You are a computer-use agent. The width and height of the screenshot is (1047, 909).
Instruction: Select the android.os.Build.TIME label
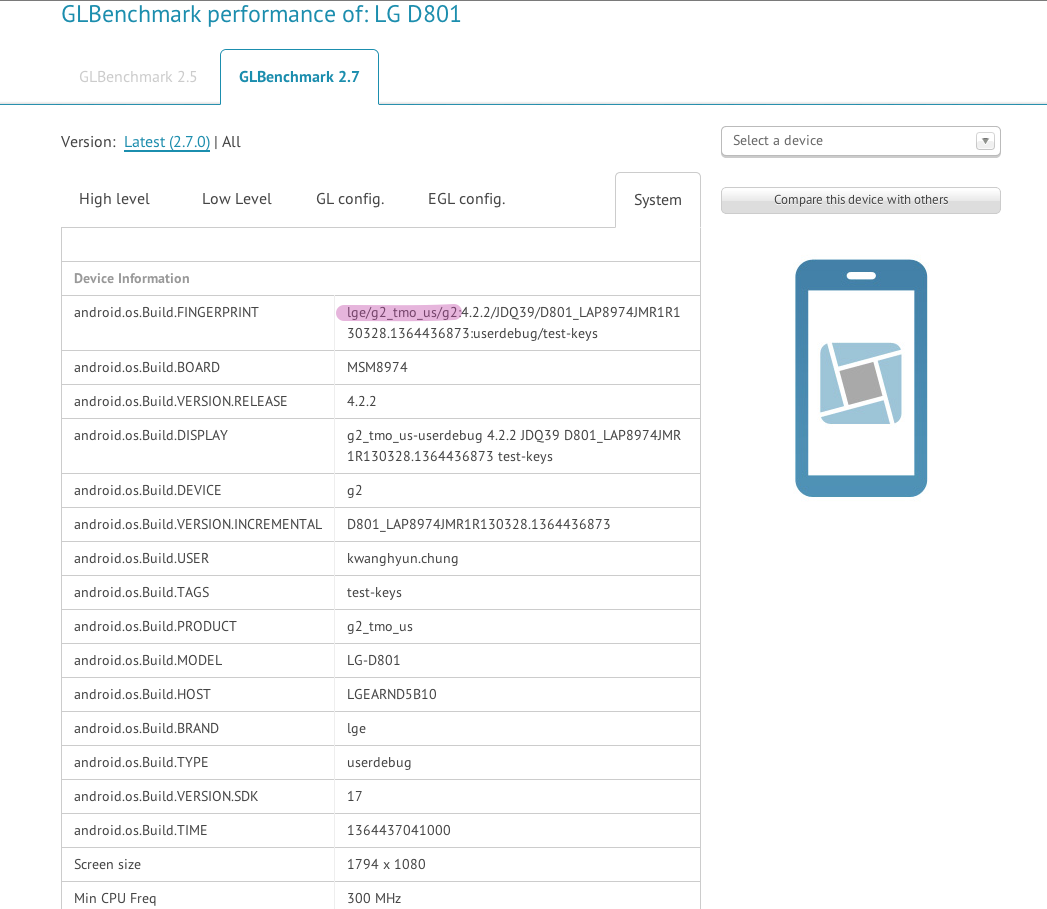tap(141, 831)
